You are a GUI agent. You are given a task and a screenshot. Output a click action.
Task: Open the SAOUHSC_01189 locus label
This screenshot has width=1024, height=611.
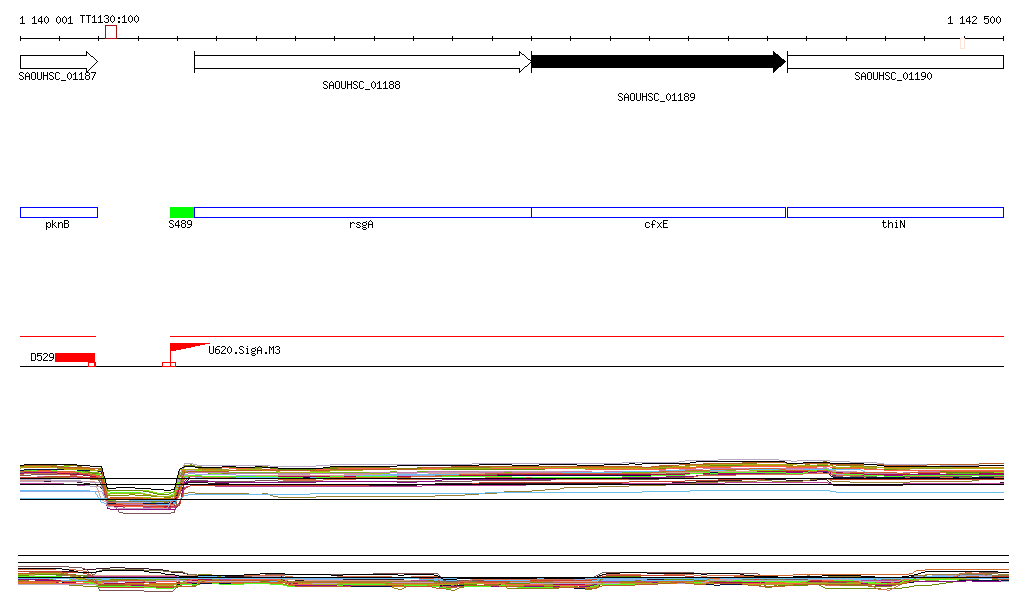pyautogui.click(x=656, y=97)
